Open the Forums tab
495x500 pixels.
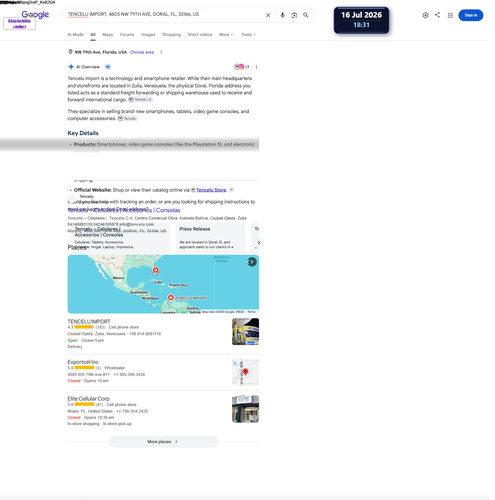pos(127,35)
